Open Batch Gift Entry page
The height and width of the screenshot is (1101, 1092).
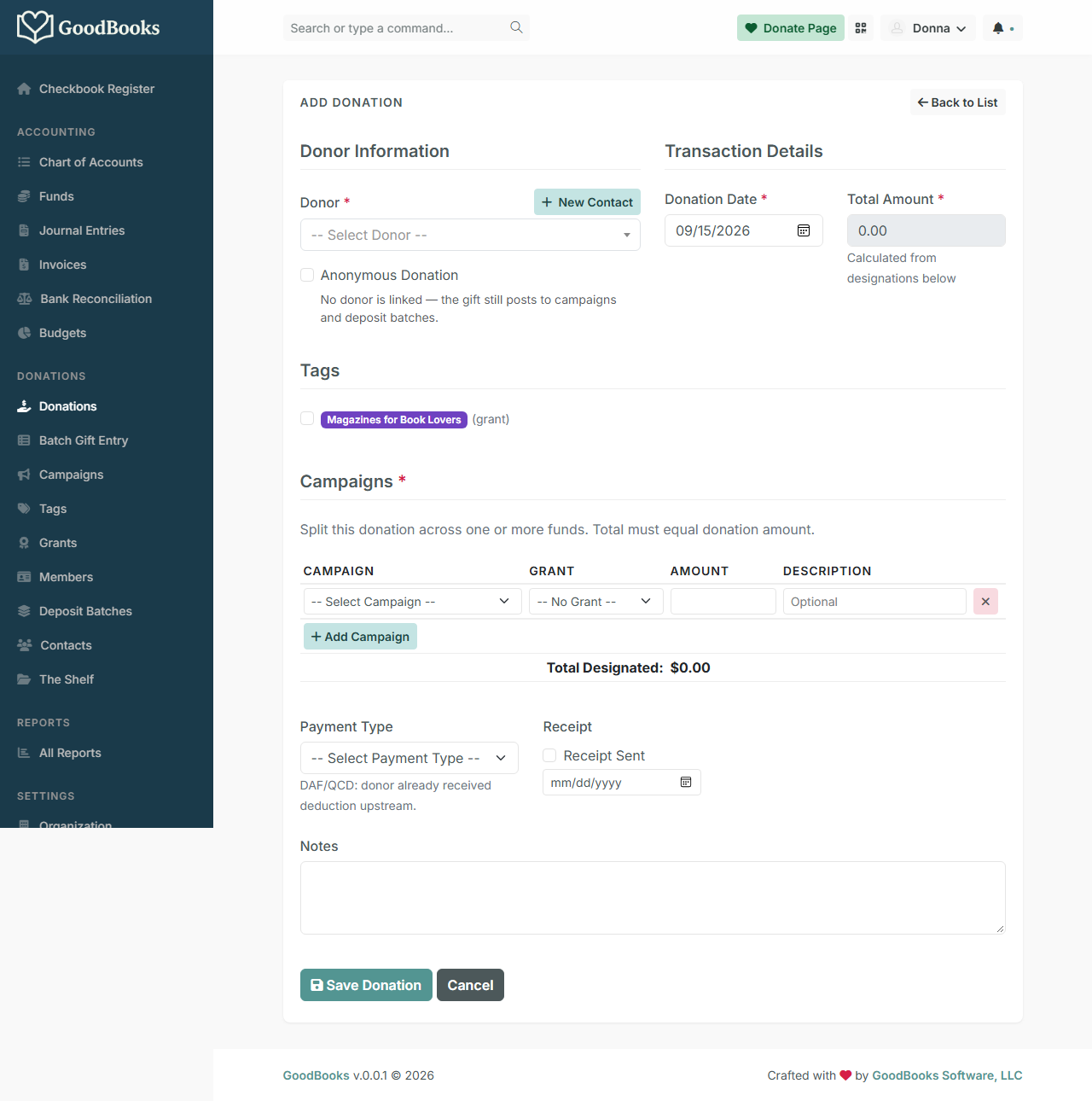click(84, 440)
